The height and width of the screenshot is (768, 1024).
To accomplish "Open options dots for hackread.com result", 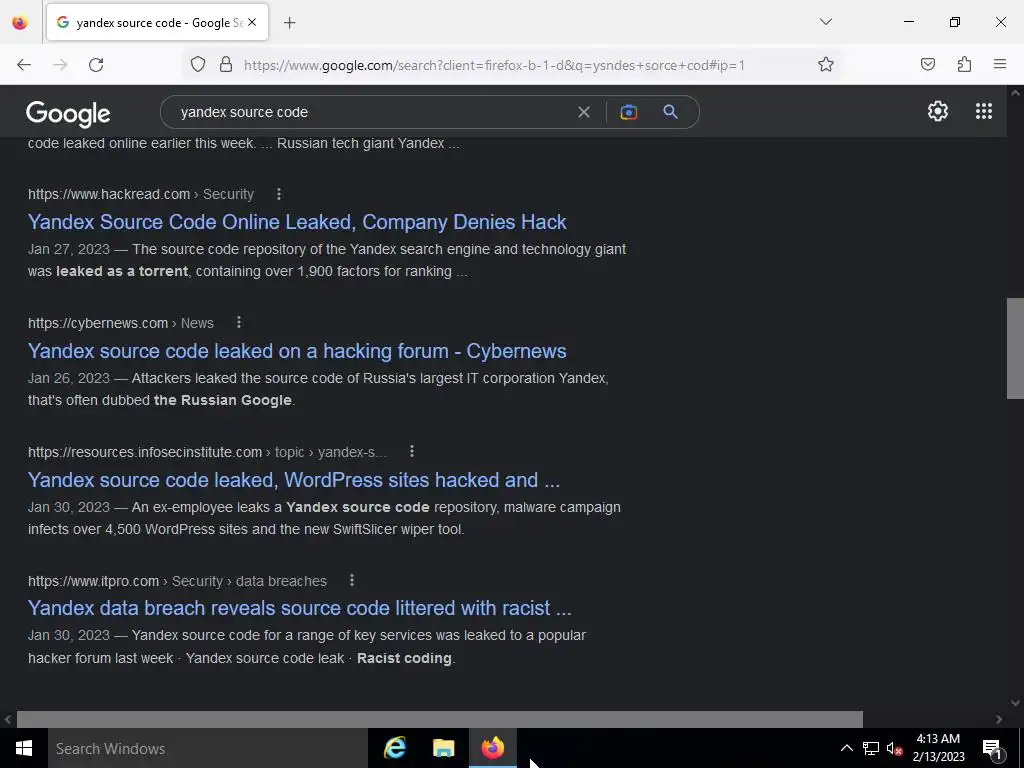I will coord(279,194).
